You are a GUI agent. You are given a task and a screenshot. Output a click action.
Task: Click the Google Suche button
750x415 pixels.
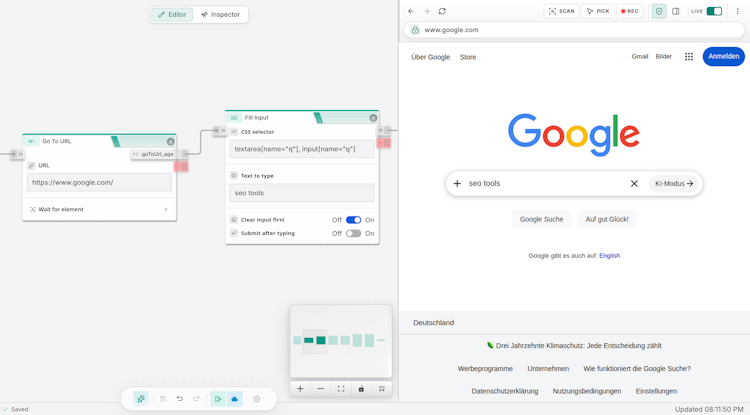tap(541, 219)
